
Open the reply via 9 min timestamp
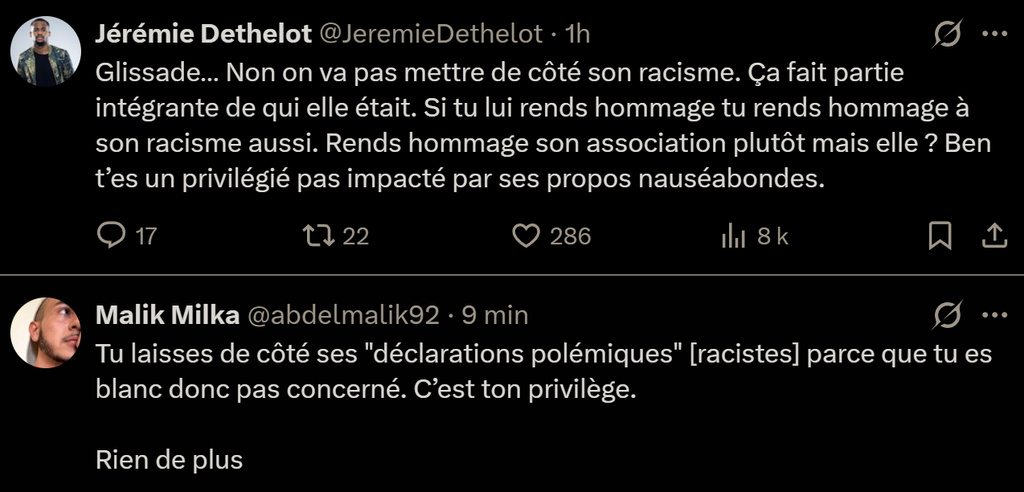(494, 315)
